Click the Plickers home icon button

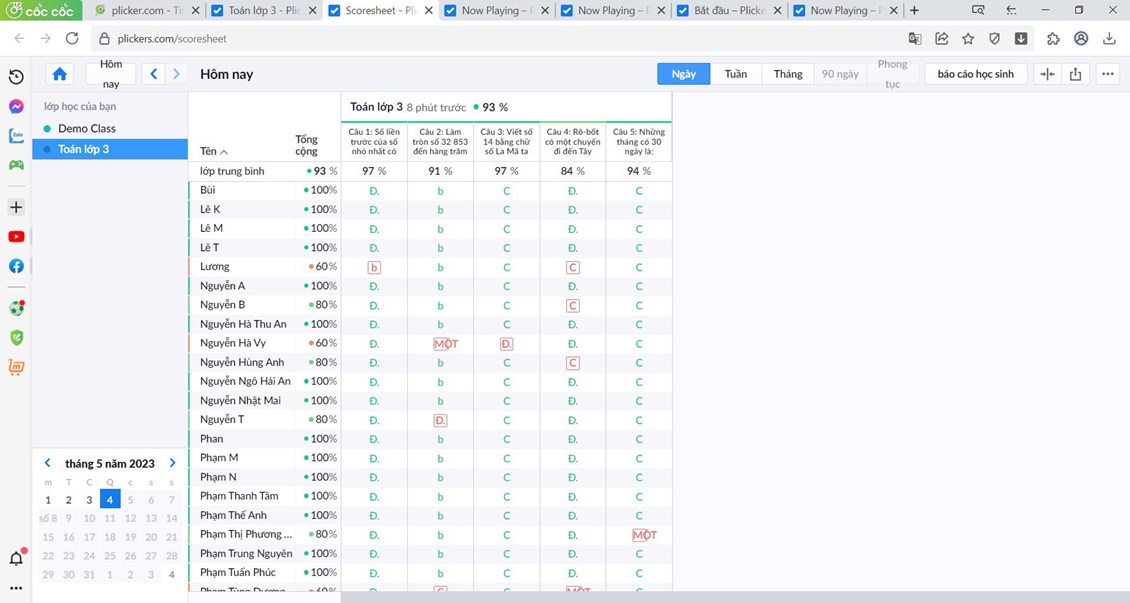pyautogui.click(x=60, y=74)
